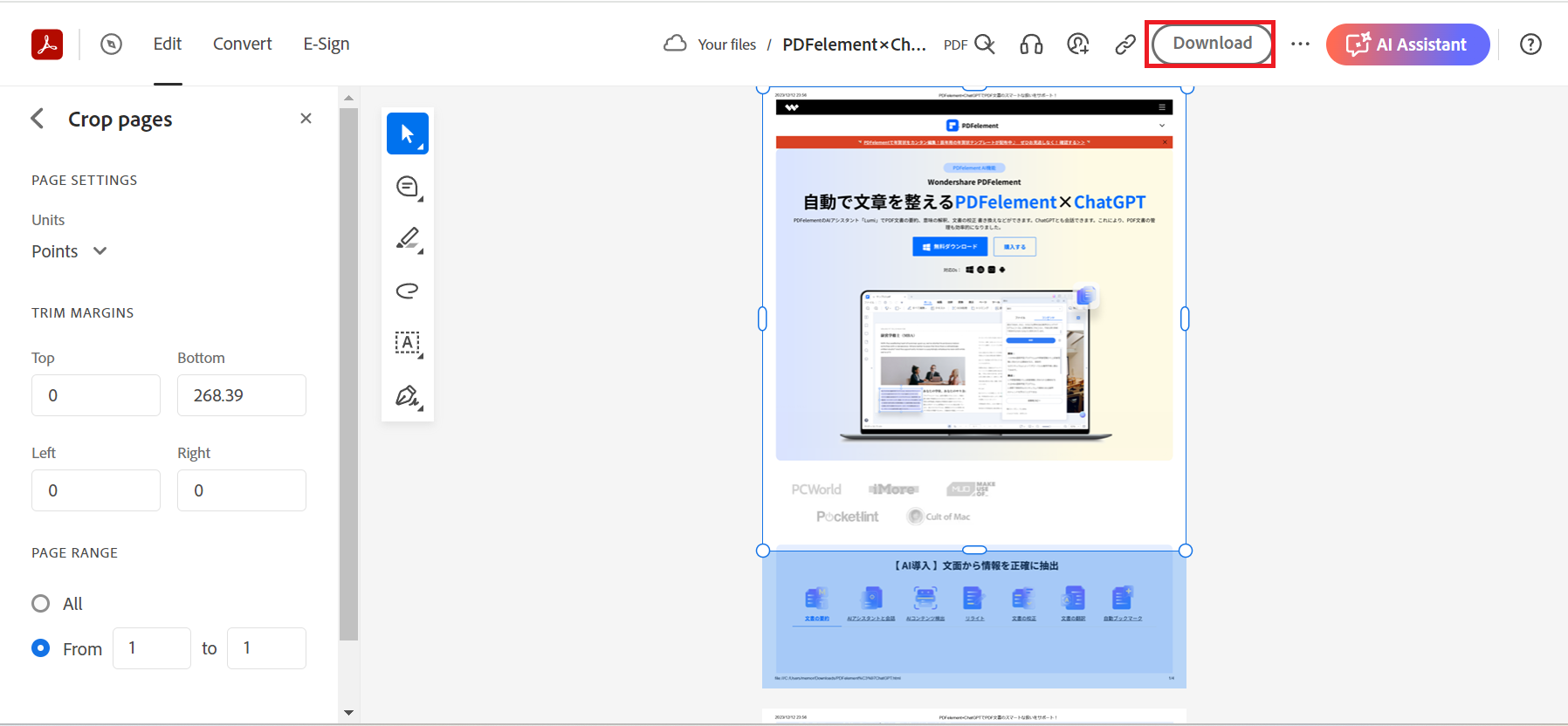This screenshot has height=726, width=1568.
Task: Open the help question mark icon
Action: [1530, 45]
